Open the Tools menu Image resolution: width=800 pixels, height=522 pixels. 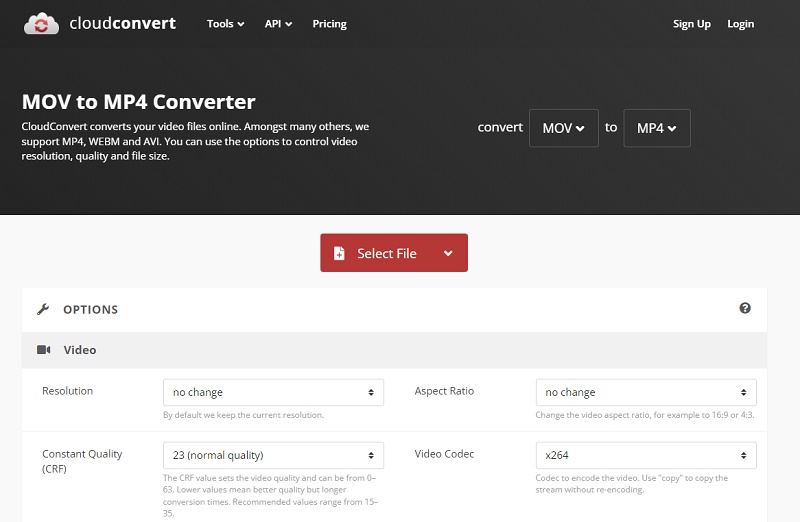[225, 24]
